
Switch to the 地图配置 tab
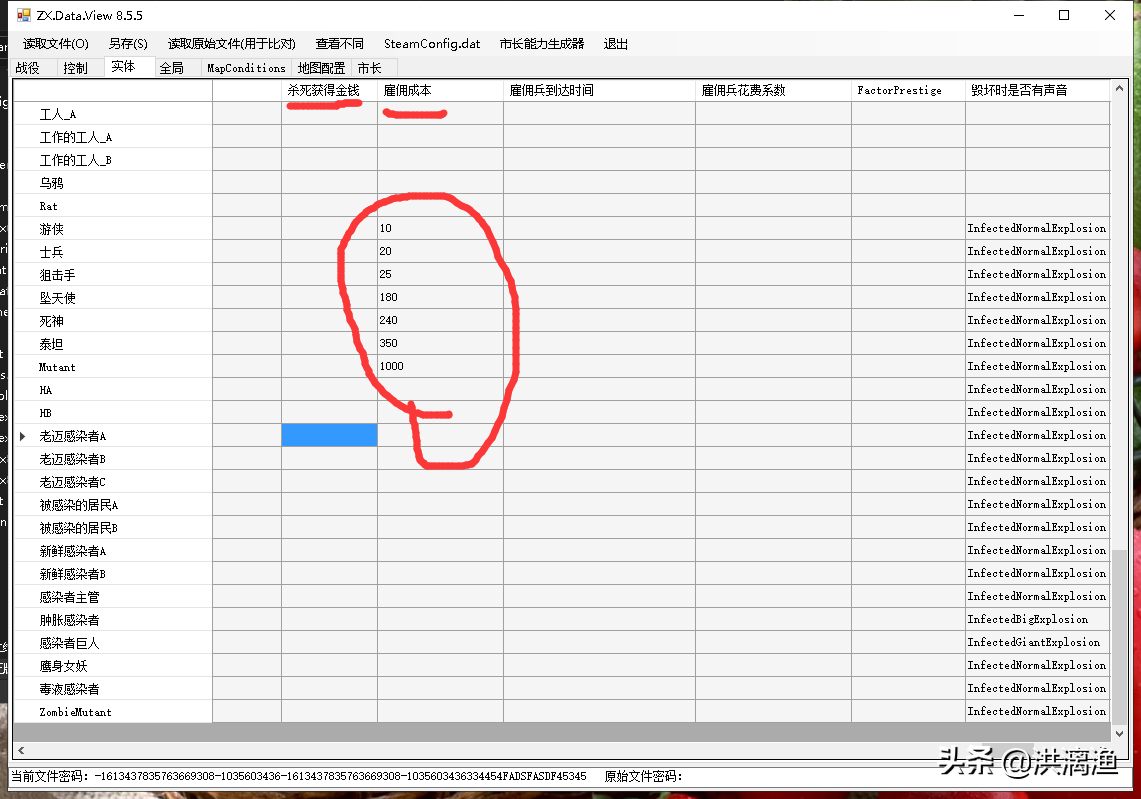[x=321, y=68]
